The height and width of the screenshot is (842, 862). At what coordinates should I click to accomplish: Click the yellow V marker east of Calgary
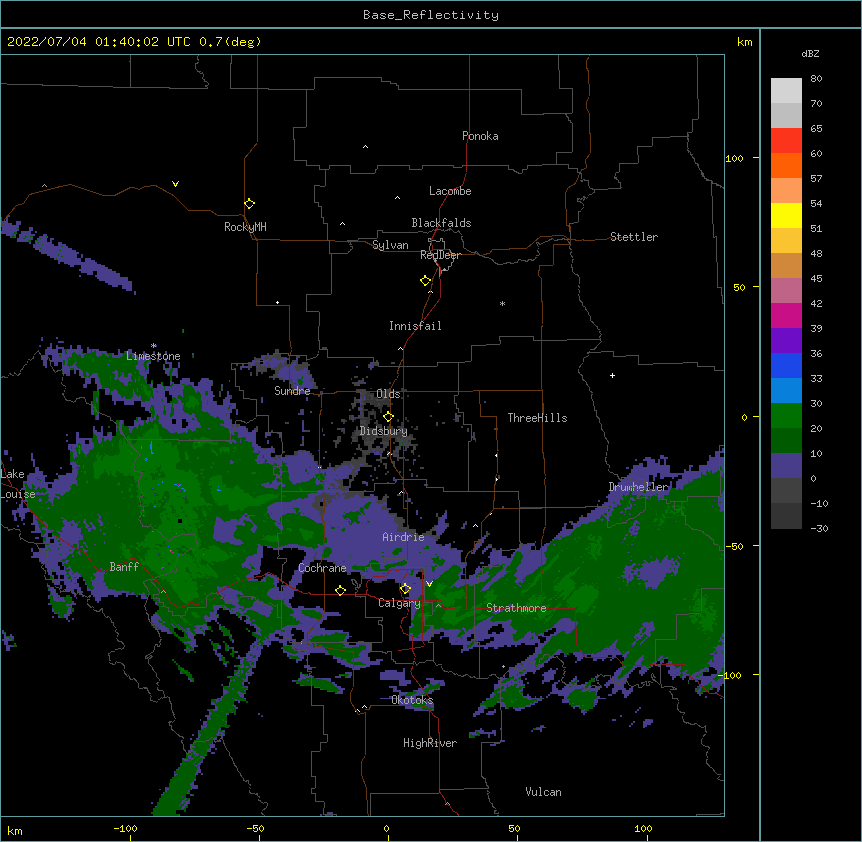pos(429,583)
